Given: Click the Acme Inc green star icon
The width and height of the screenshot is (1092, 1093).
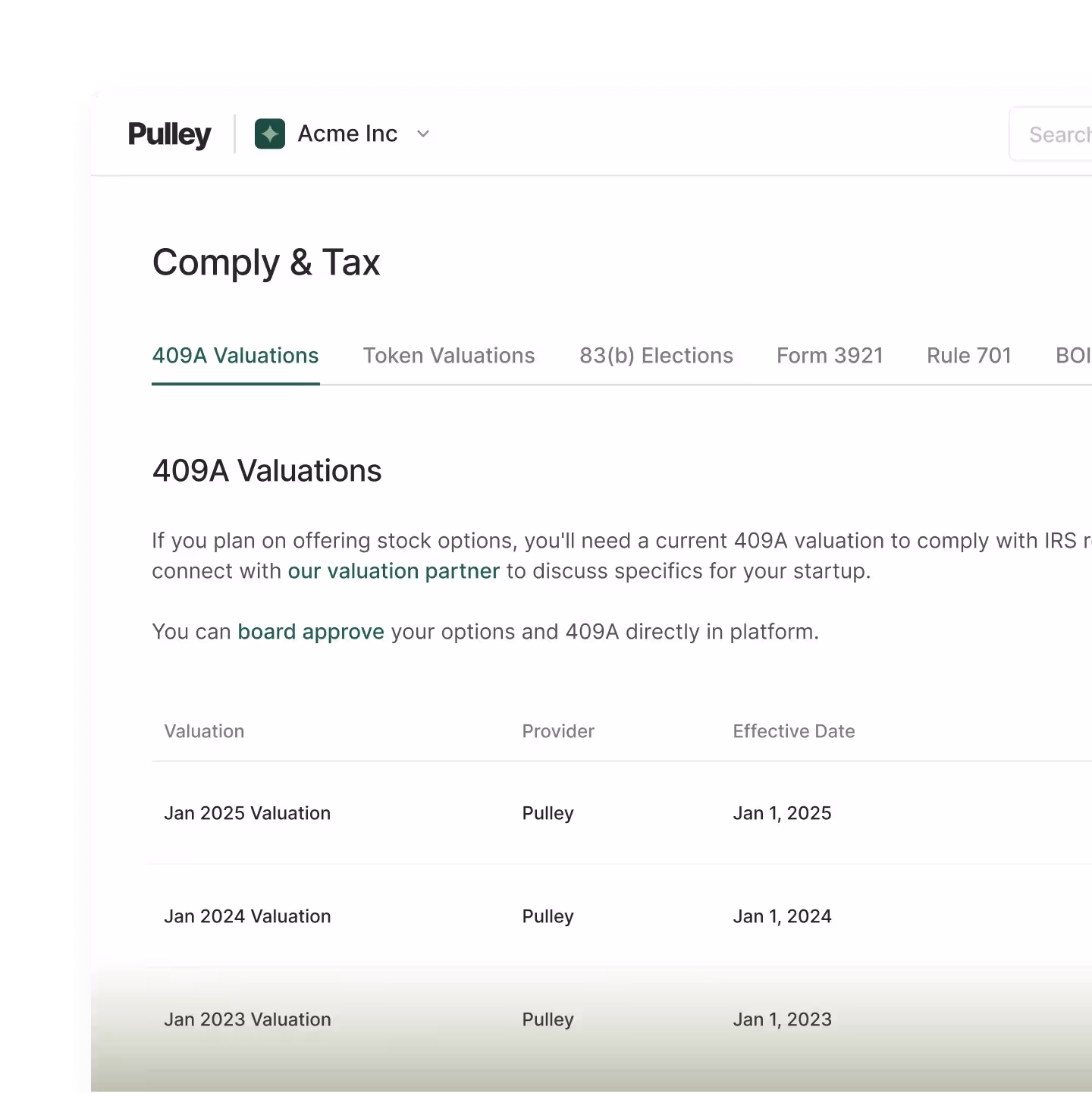Looking at the screenshot, I should (x=270, y=133).
